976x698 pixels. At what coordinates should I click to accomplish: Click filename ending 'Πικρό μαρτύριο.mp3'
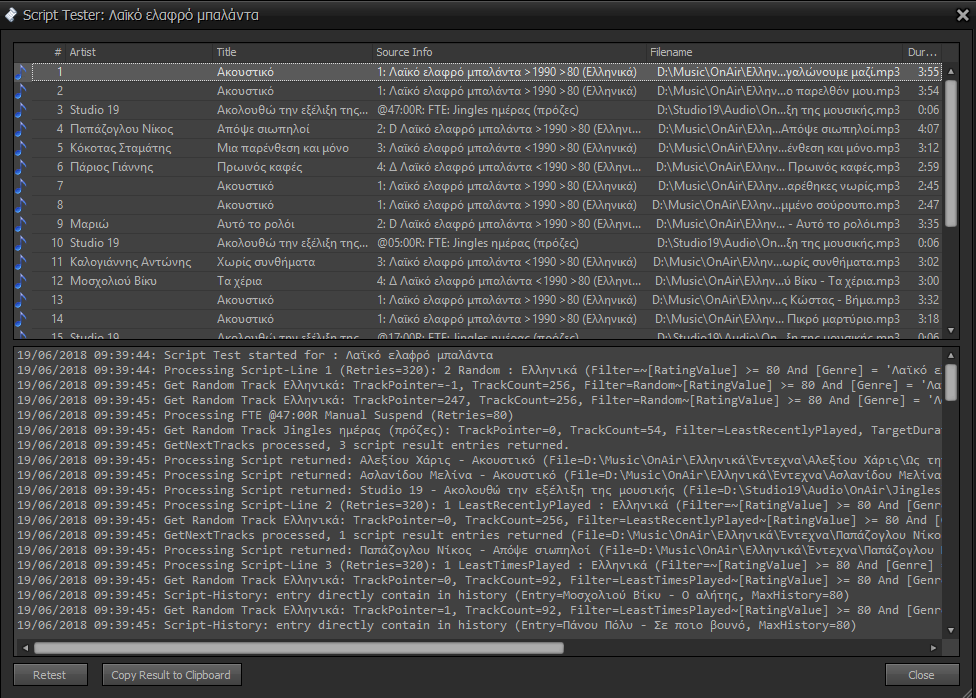(x=778, y=319)
